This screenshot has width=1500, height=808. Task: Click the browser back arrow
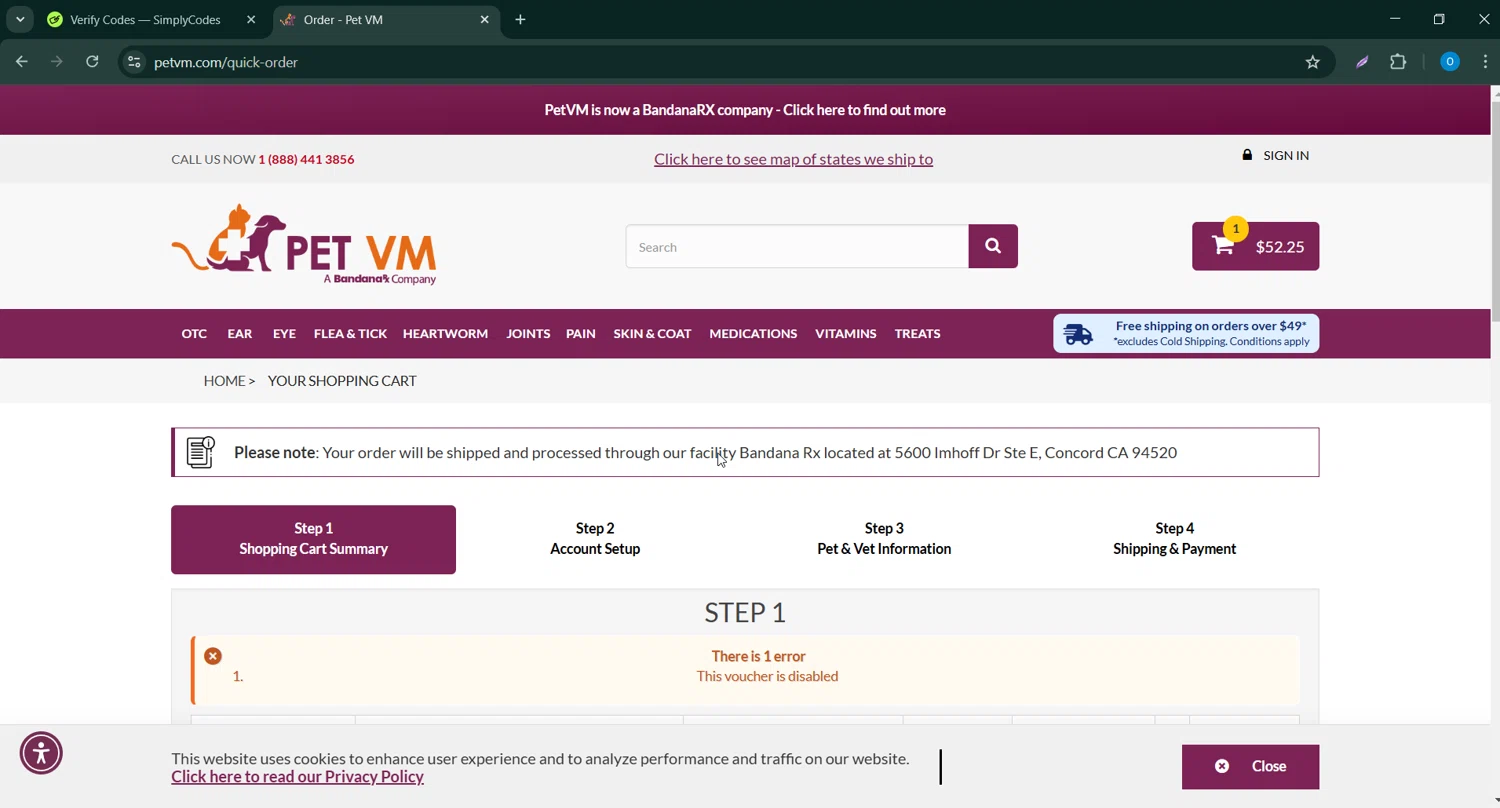point(22,62)
